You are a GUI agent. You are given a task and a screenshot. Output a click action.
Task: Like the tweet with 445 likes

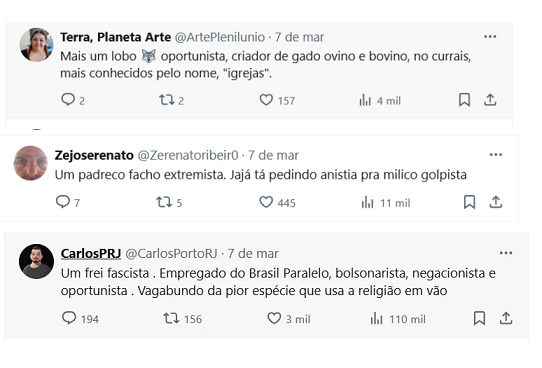coord(266,202)
